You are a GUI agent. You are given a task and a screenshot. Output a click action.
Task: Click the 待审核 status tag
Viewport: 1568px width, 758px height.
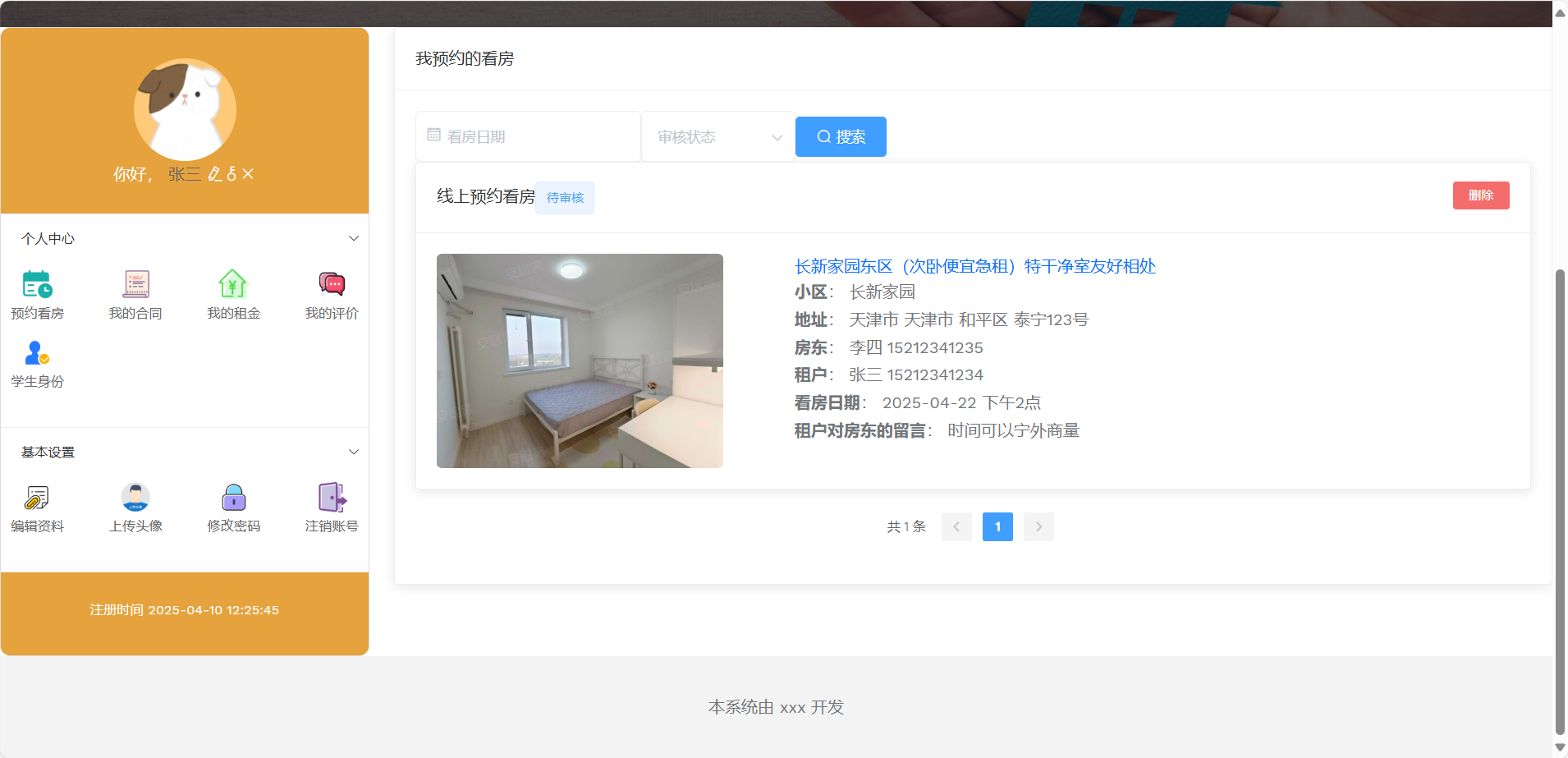565,198
